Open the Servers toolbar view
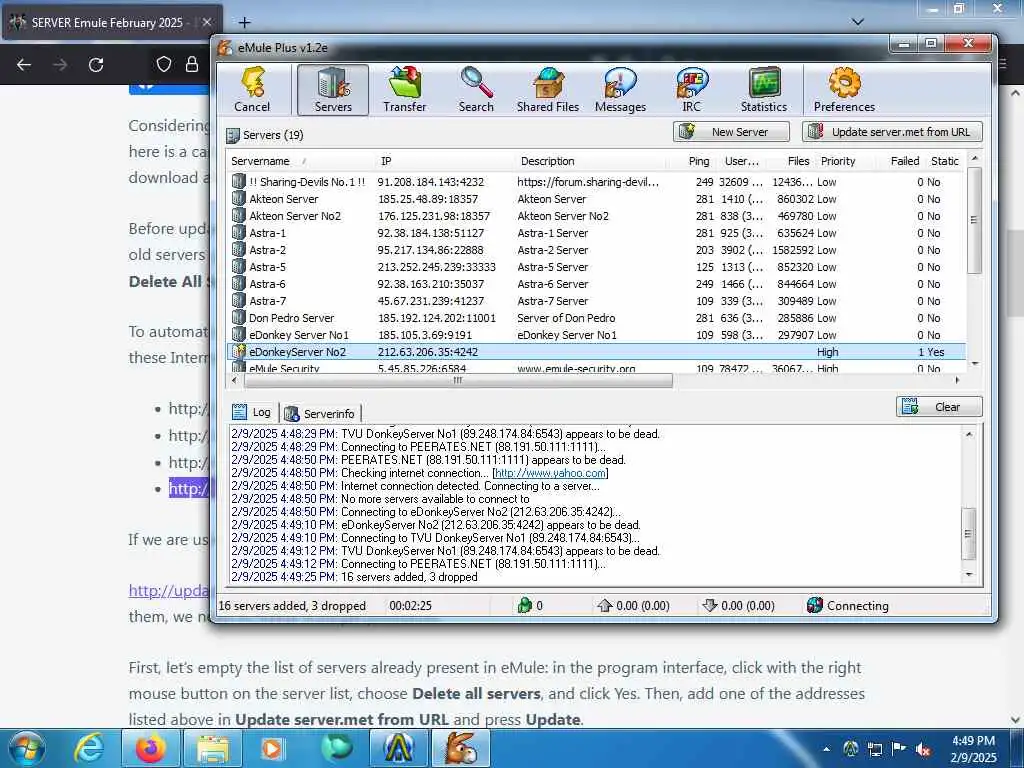 pyautogui.click(x=333, y=90)
